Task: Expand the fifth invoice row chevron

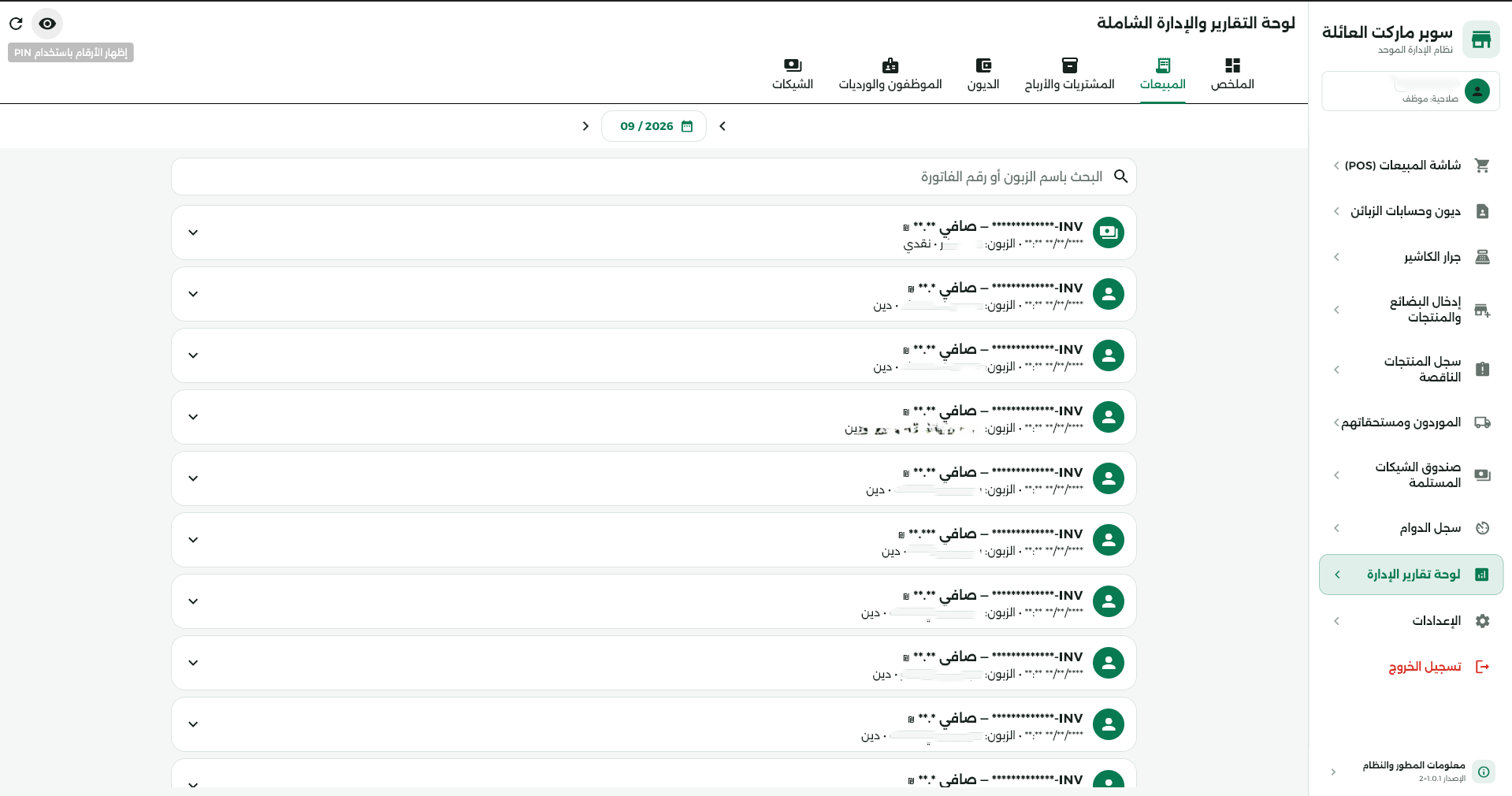Action: [193, 478]
